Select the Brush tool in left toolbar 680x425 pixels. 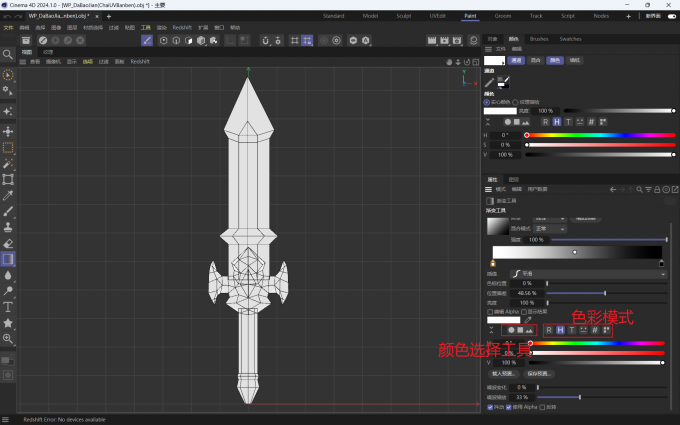(8, 211)
